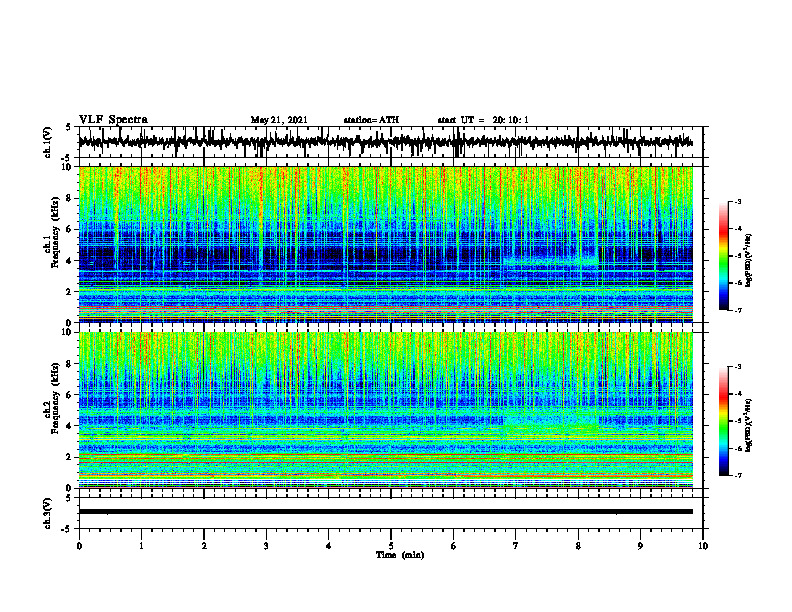The width and height of the screenshot is (792, 612).
Task: Click the ch.1 spectrogram color scale bar
Action: click(723, 256)
